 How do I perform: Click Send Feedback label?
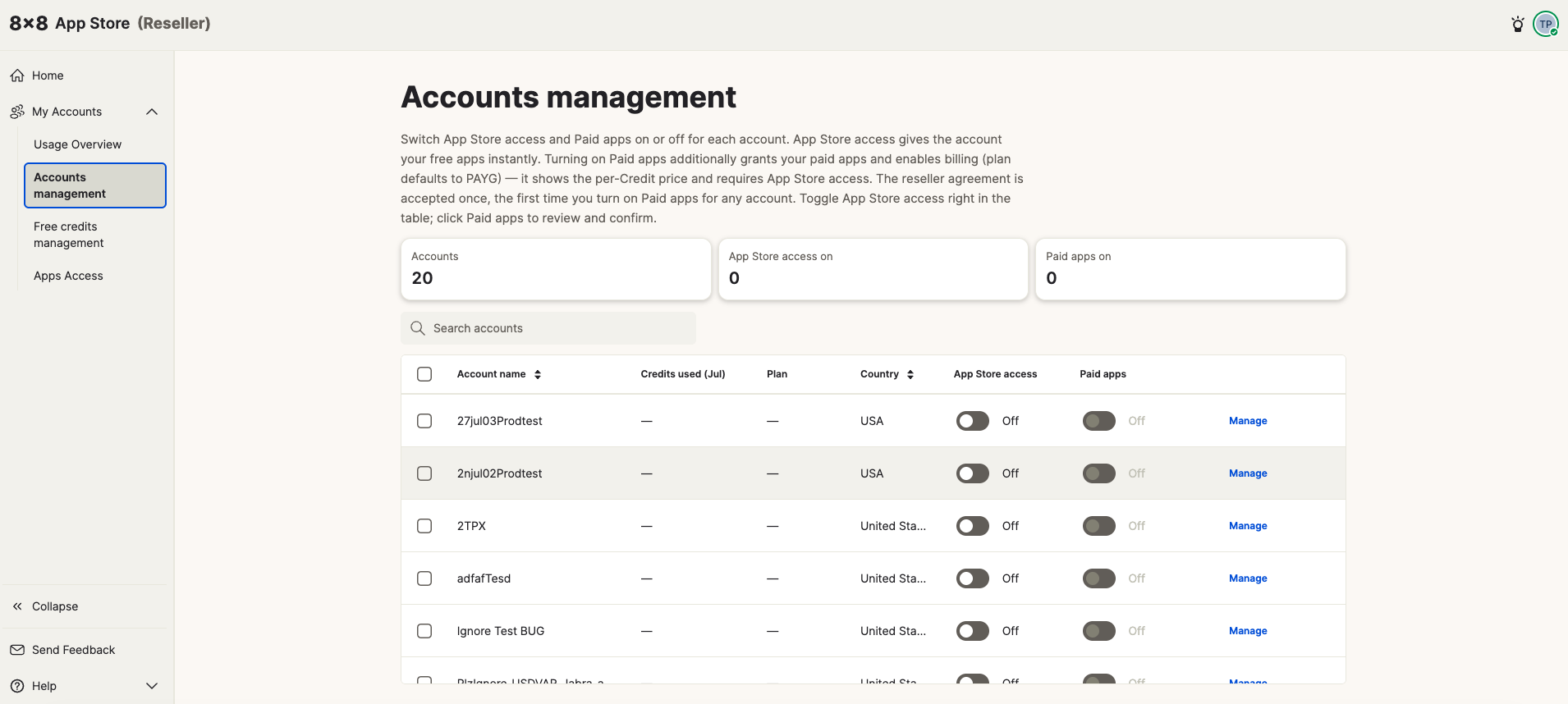click(74, 650)
